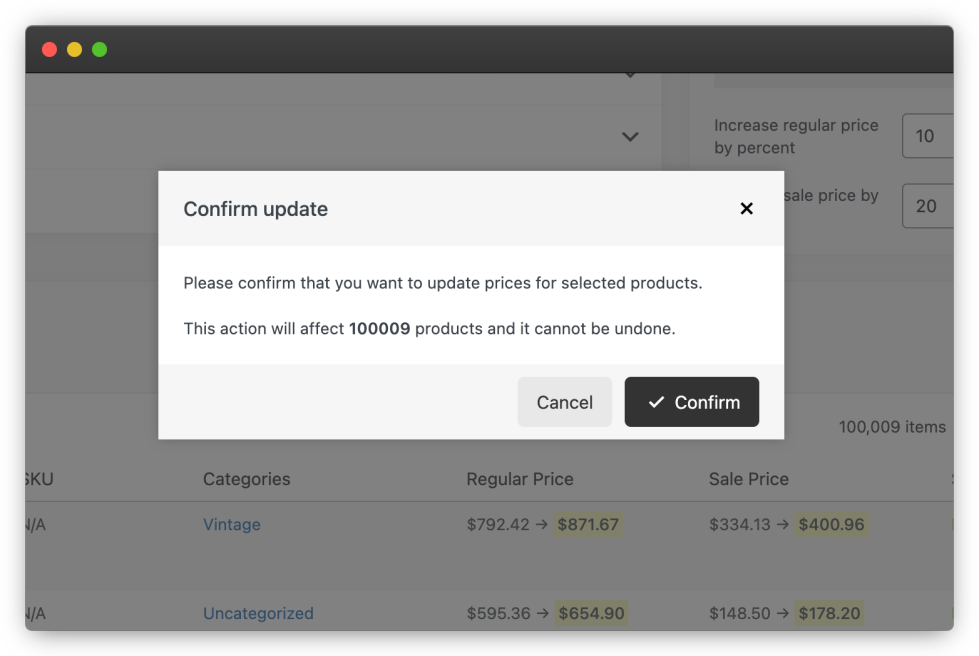Open the Vintage category link

[232, 524]
